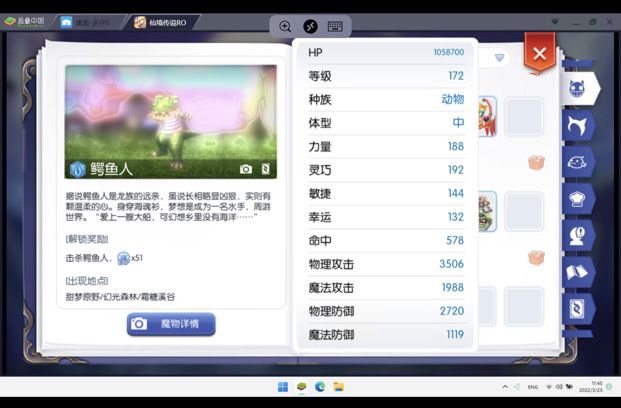The width and height of the screenshot is (621, 408).
Task: Open Microsoft Edge from taskbar
Action: [x=320, y=387]
